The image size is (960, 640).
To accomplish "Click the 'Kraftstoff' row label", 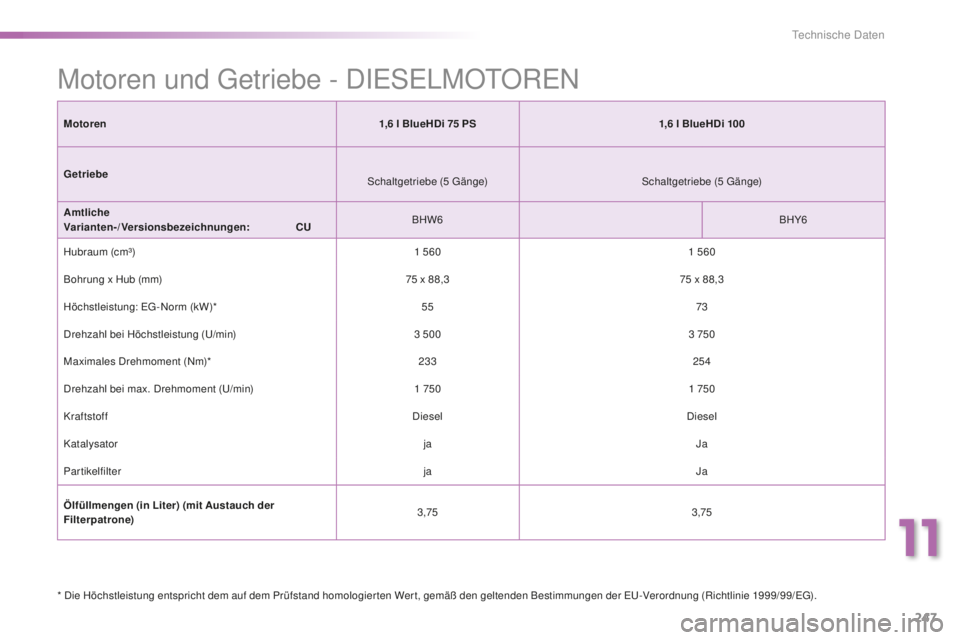I will pos(86,416).
